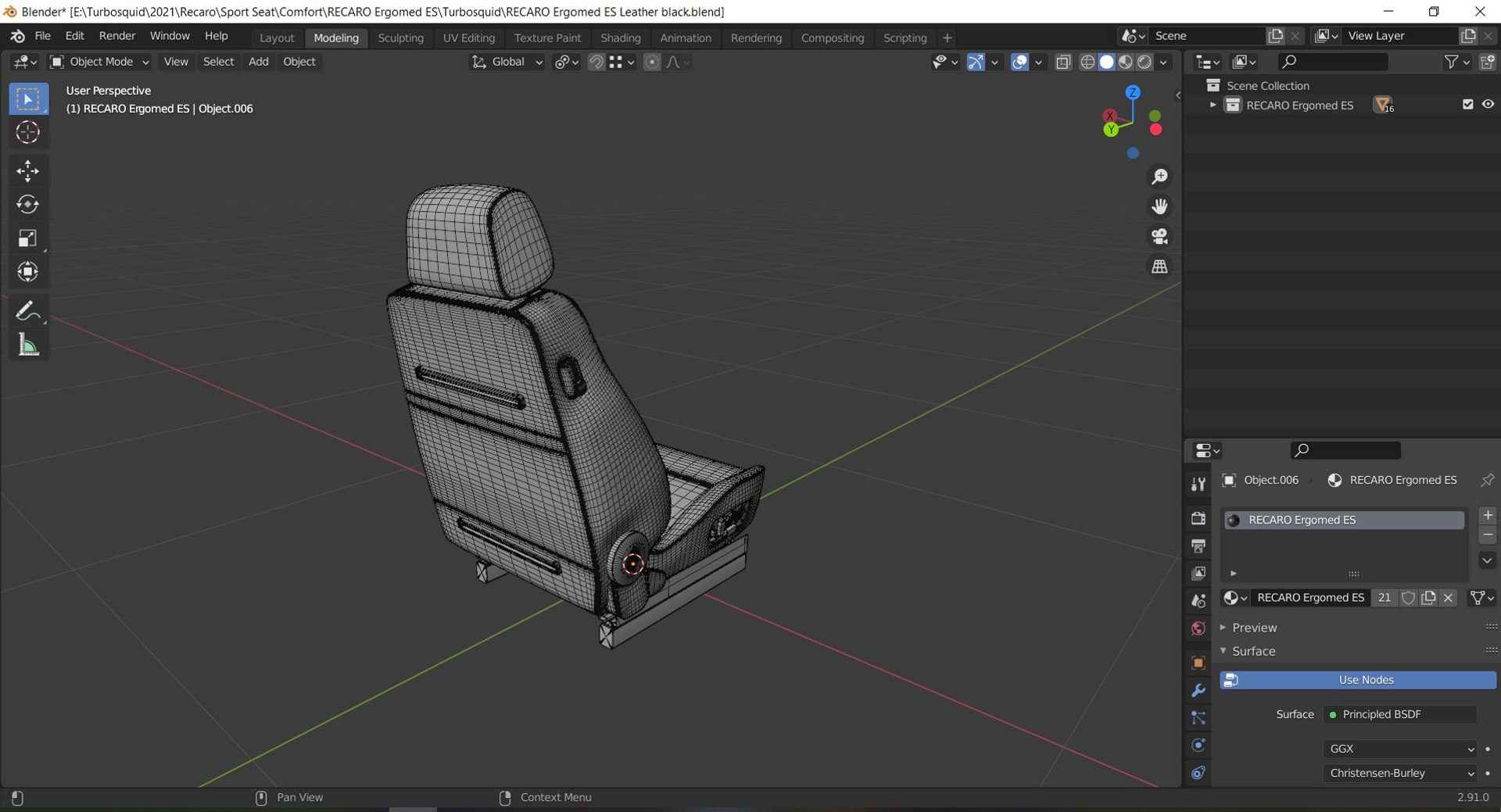Activate the Scale tool
The image size is (1501, 812).
[28, 238]
